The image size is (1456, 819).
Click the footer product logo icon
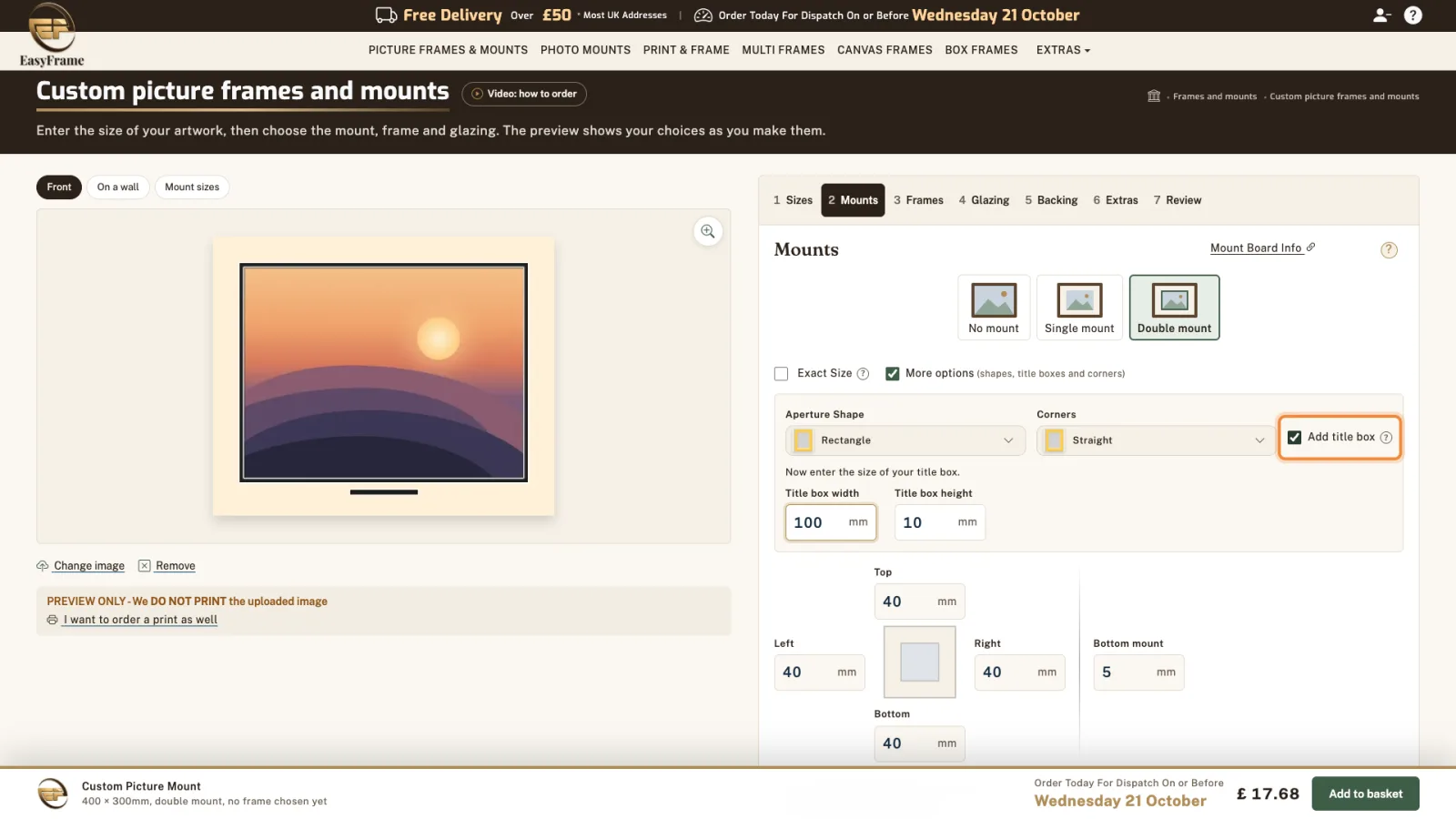(x=53, y=794)
